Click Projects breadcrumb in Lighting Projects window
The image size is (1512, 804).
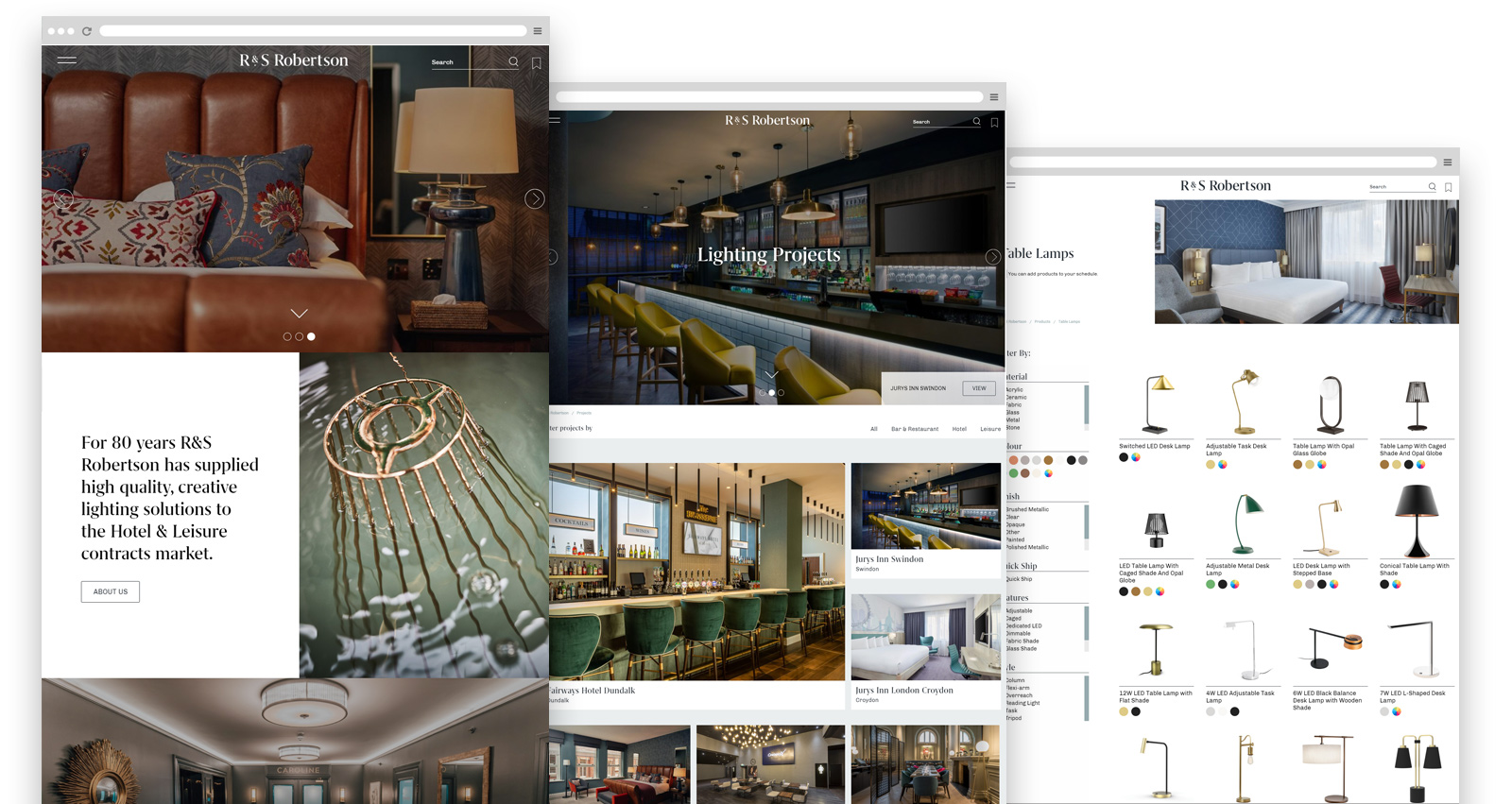pos(584,413)
